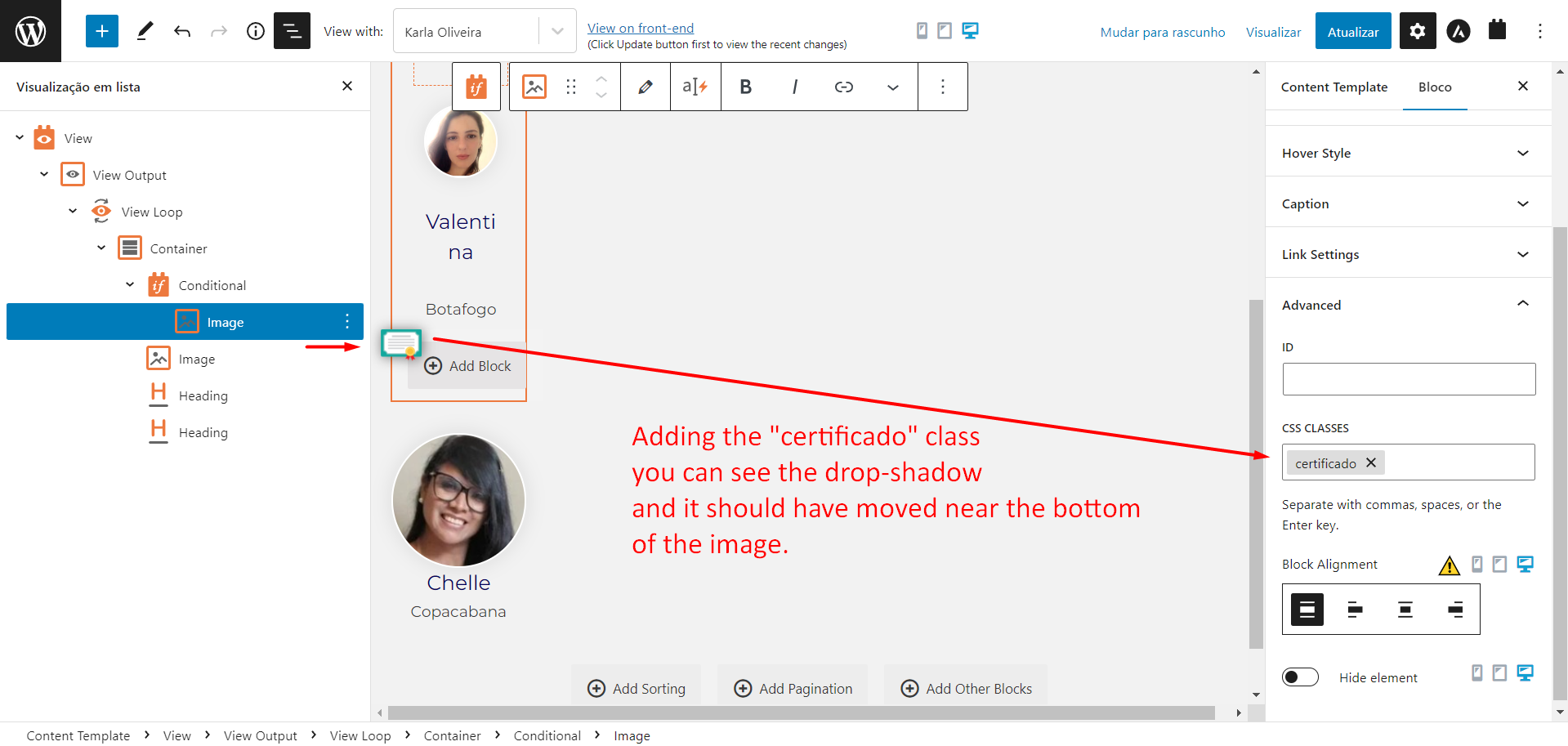Open the View with Karla Oliveira dropdown
This screenshot has height=746, width=1568.
pyautogui.click(x=485, y=31)
